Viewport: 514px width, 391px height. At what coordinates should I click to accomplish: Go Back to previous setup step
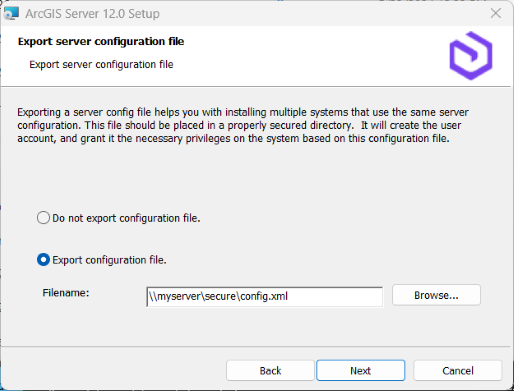[x=270, y=370]
